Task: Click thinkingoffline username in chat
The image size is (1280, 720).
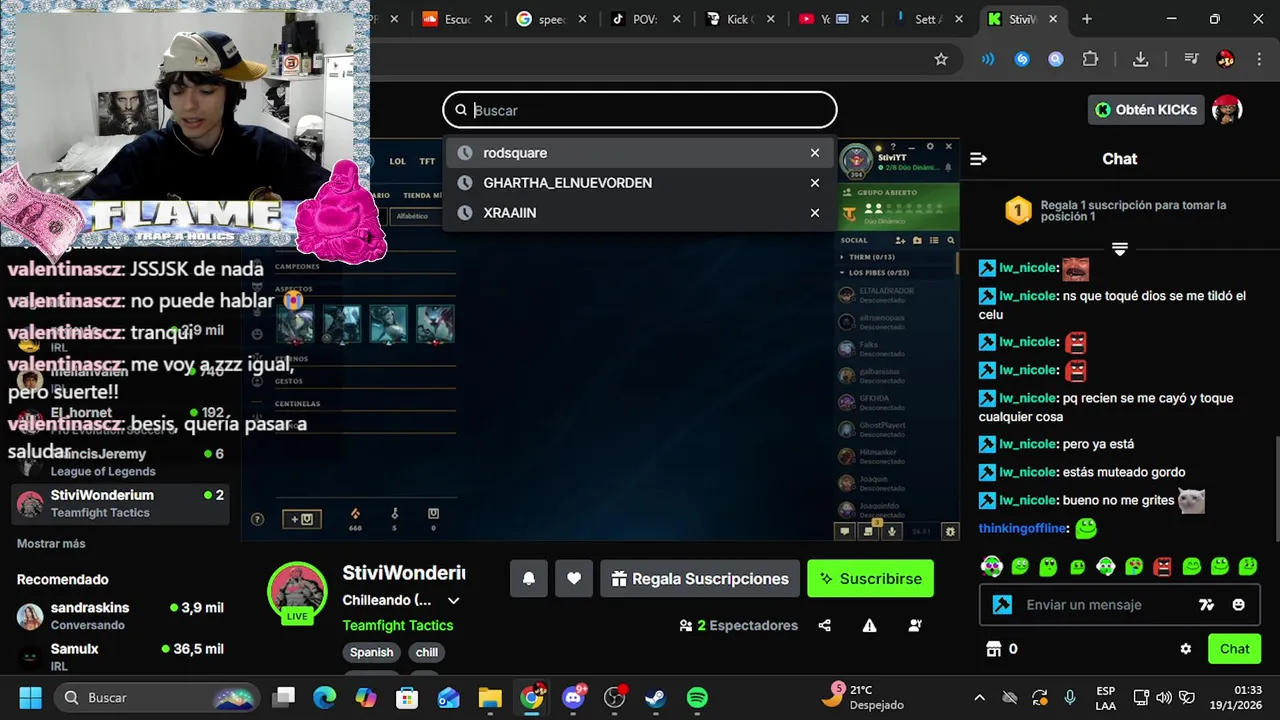Action: tap(1022, 528)
